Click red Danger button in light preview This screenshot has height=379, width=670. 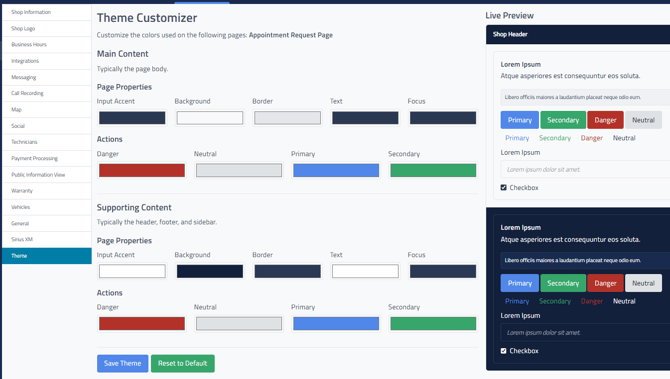(605, 120)
